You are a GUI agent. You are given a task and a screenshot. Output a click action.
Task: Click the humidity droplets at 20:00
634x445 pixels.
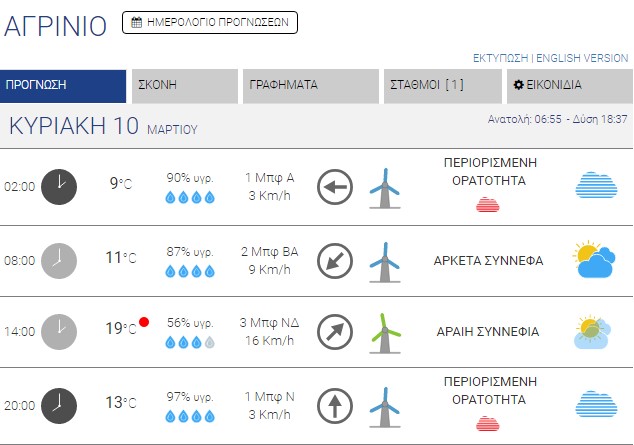(190, 415)
